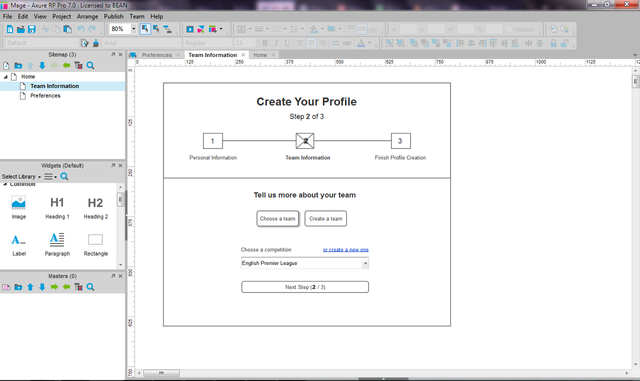This screenshot has height=381, width=640.
Task: Select the Rectangle widget
Action: point(96,244)
